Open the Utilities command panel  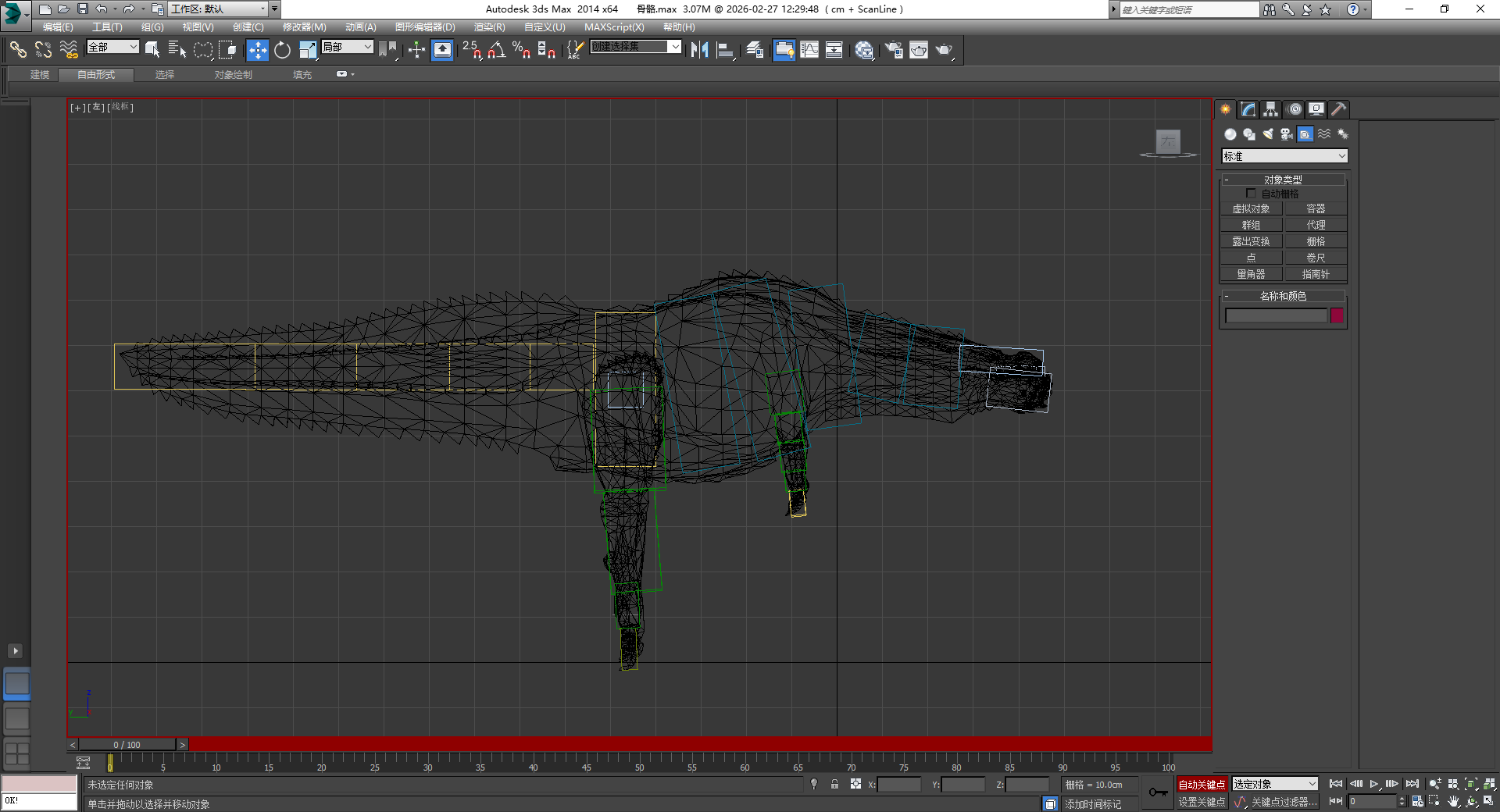click(1337, 109)
